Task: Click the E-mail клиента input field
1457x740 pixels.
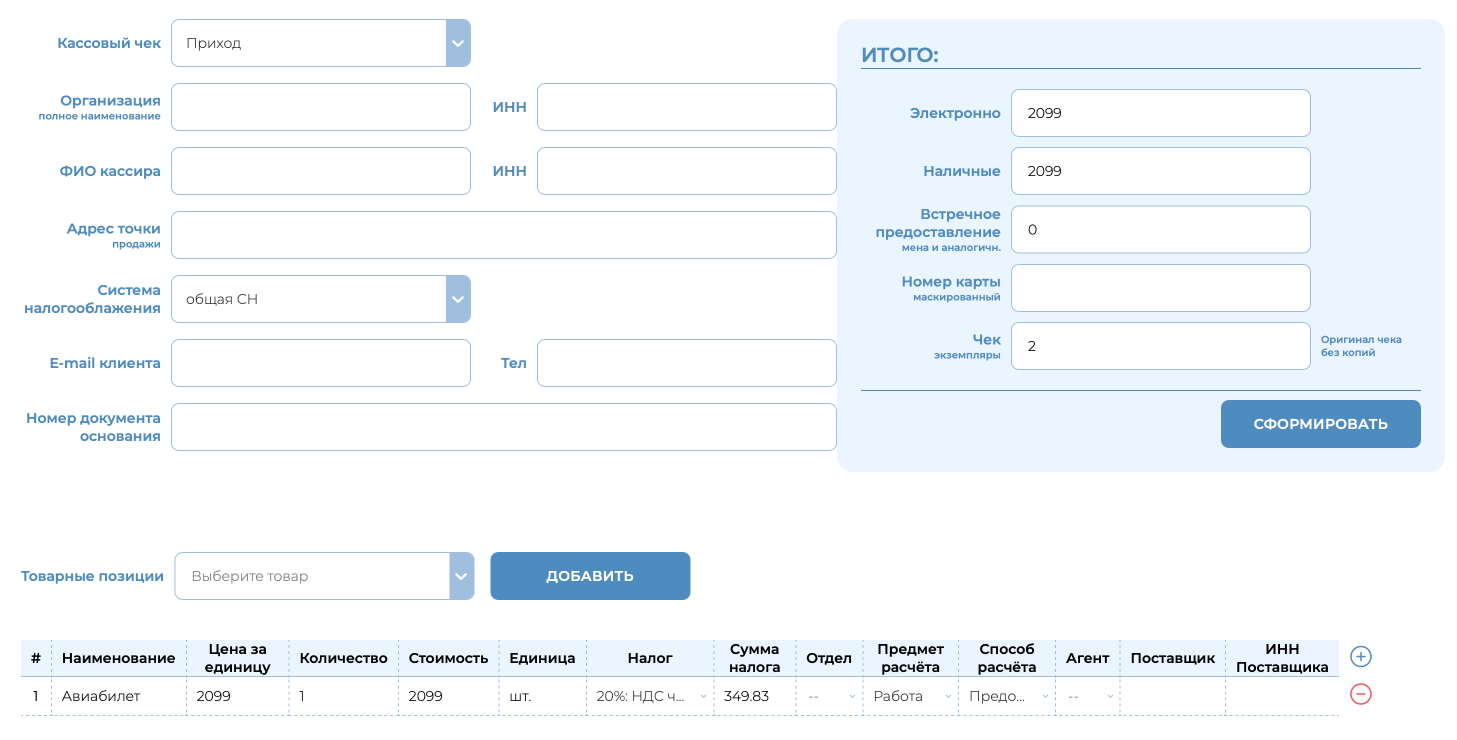Action: (x=320, y=362)
